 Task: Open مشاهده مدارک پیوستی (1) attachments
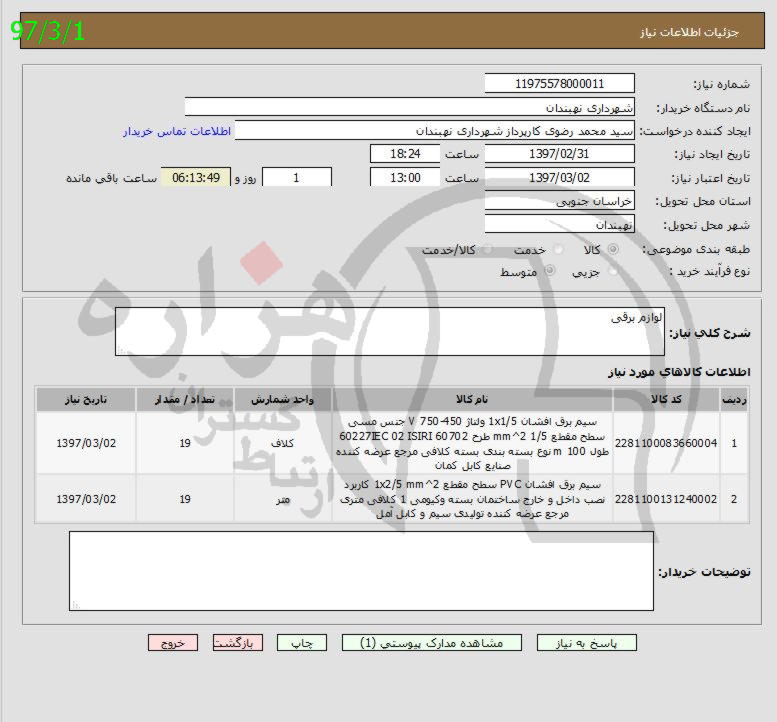tap(428, 644)
